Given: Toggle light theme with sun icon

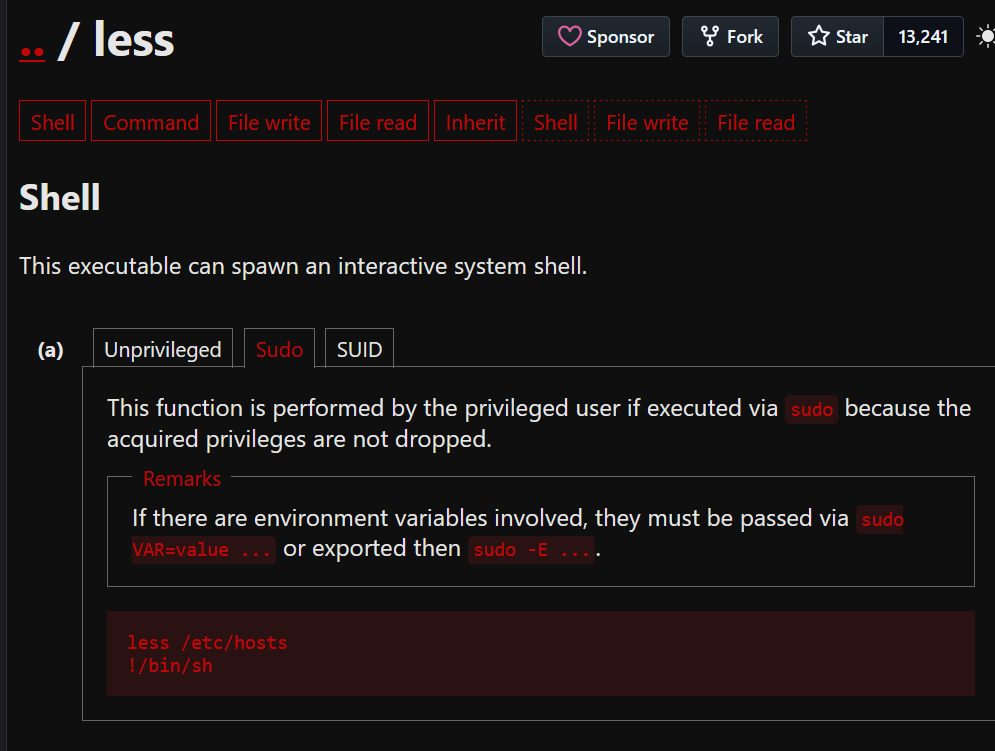Looking at the screenshot, I should click(x=985, y=36).
